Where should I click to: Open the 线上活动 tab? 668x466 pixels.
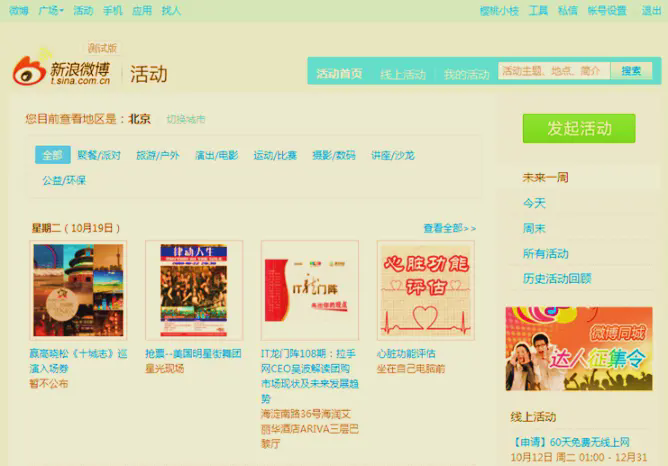point(403,74)
